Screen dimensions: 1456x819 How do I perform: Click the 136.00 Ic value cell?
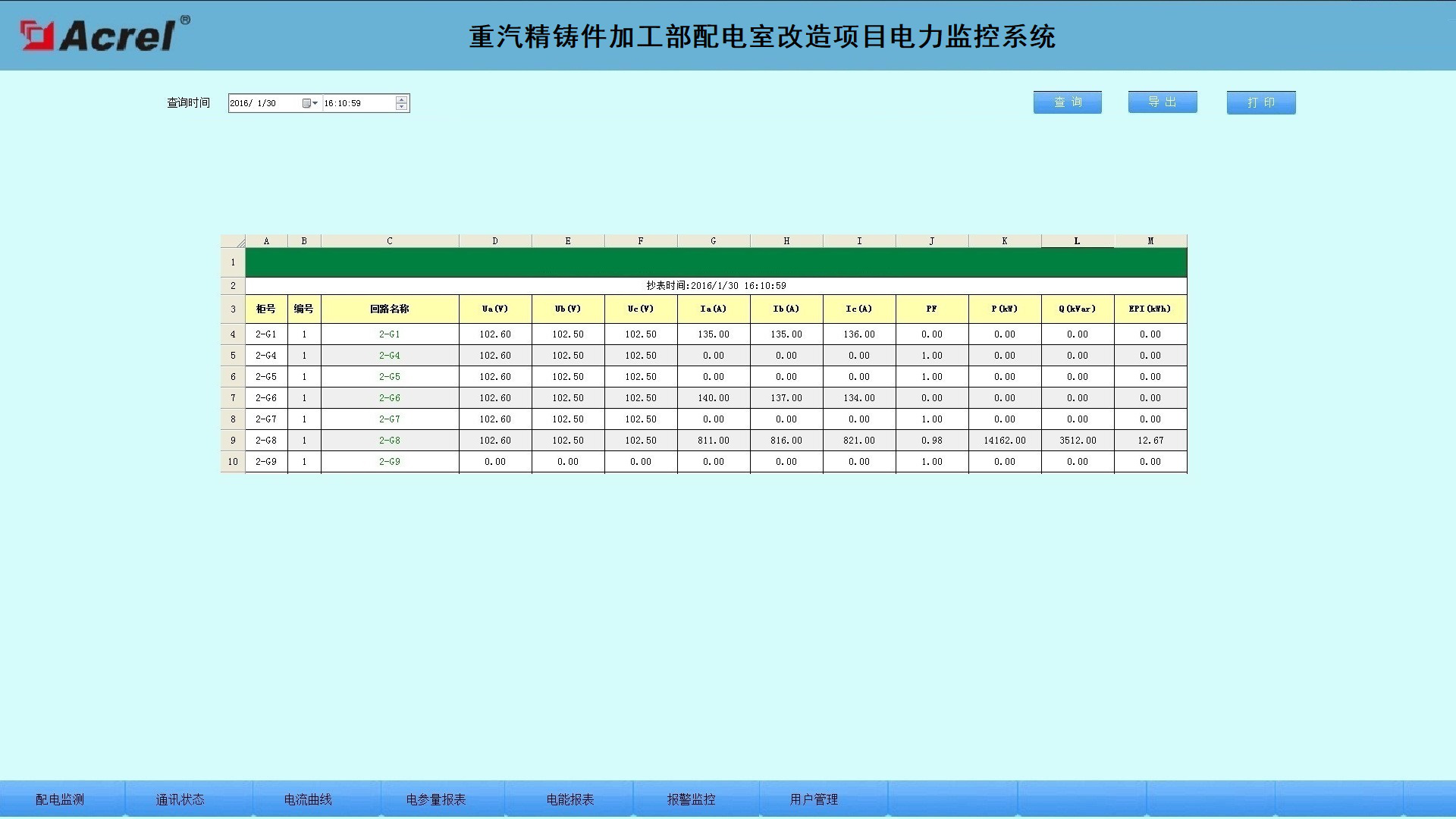[859, 334]
